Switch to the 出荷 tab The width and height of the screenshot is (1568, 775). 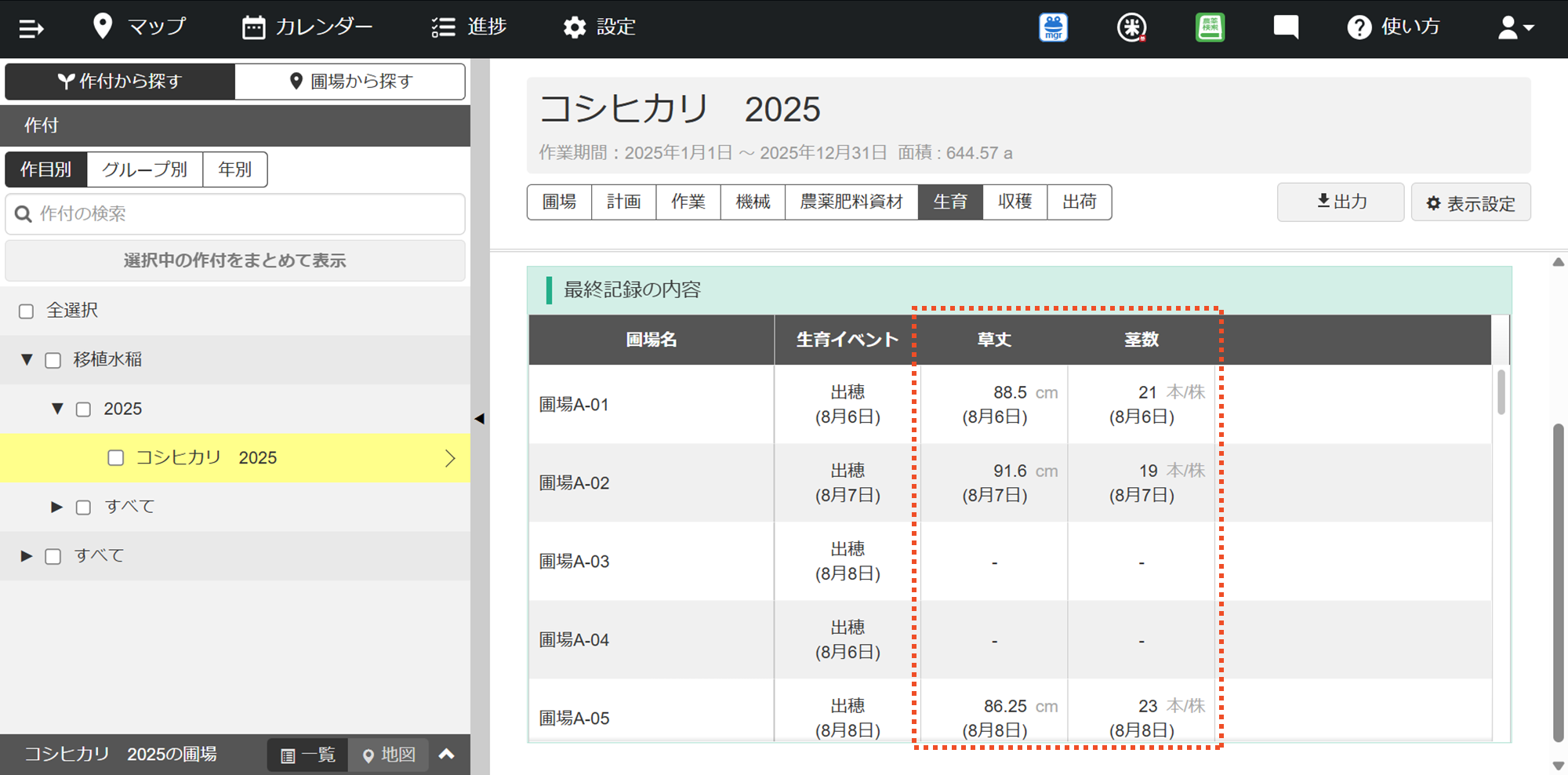[x=1079, y=202]
